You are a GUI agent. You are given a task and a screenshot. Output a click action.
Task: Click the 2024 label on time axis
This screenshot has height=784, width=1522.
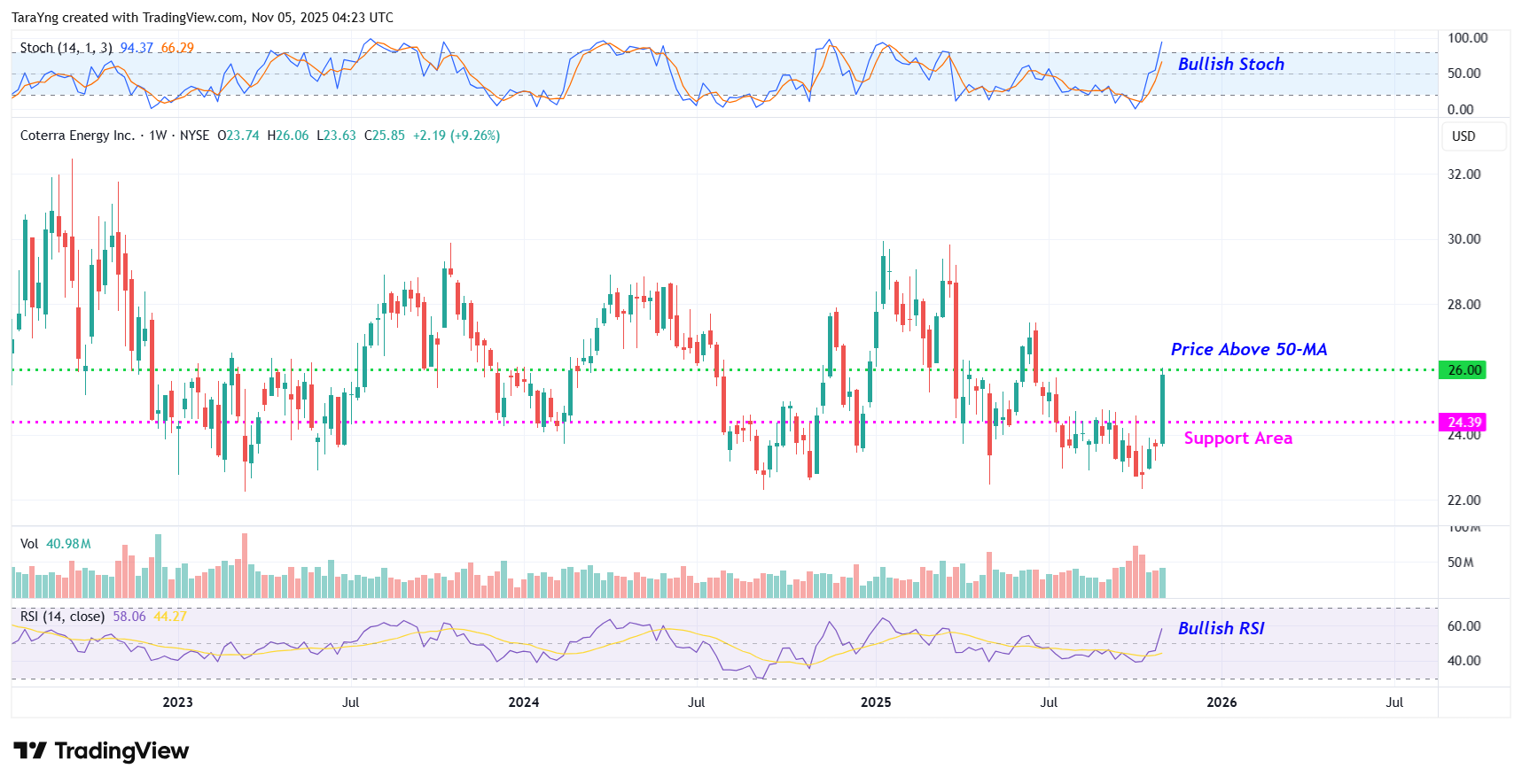[x=523, y=702]
